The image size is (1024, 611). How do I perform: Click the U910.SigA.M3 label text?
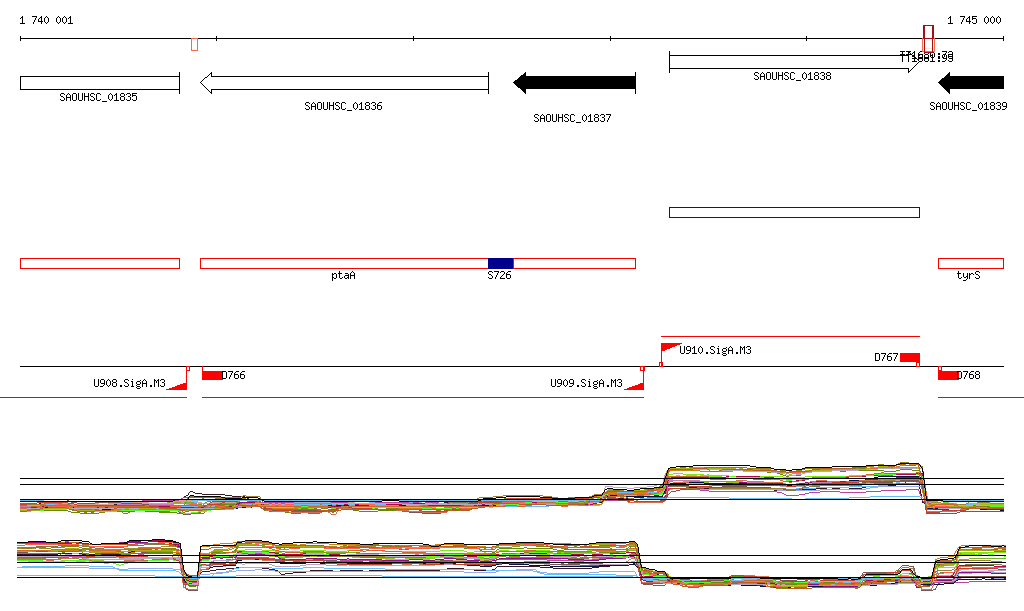tap(715, 351)
